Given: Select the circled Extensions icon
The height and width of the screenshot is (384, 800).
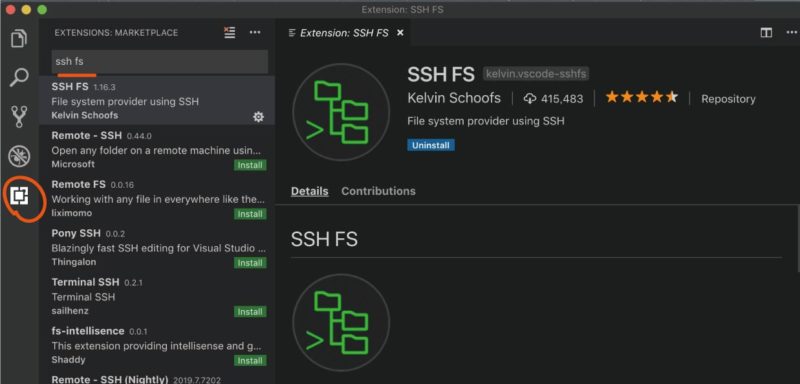Looking at the screenshot, I should point(19,196).
